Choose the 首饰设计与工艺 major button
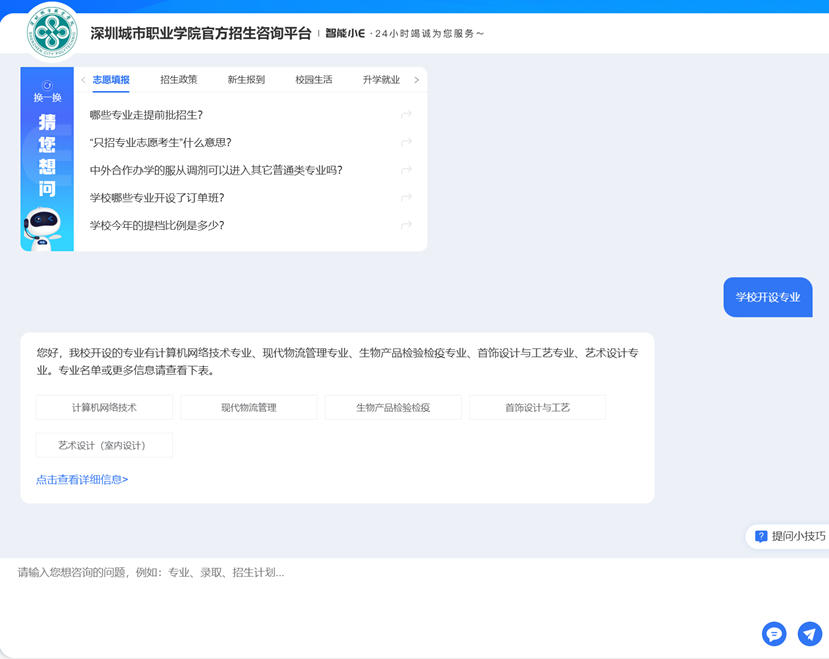829x659 pixels. pyautogui.click(x=537, y=407)
